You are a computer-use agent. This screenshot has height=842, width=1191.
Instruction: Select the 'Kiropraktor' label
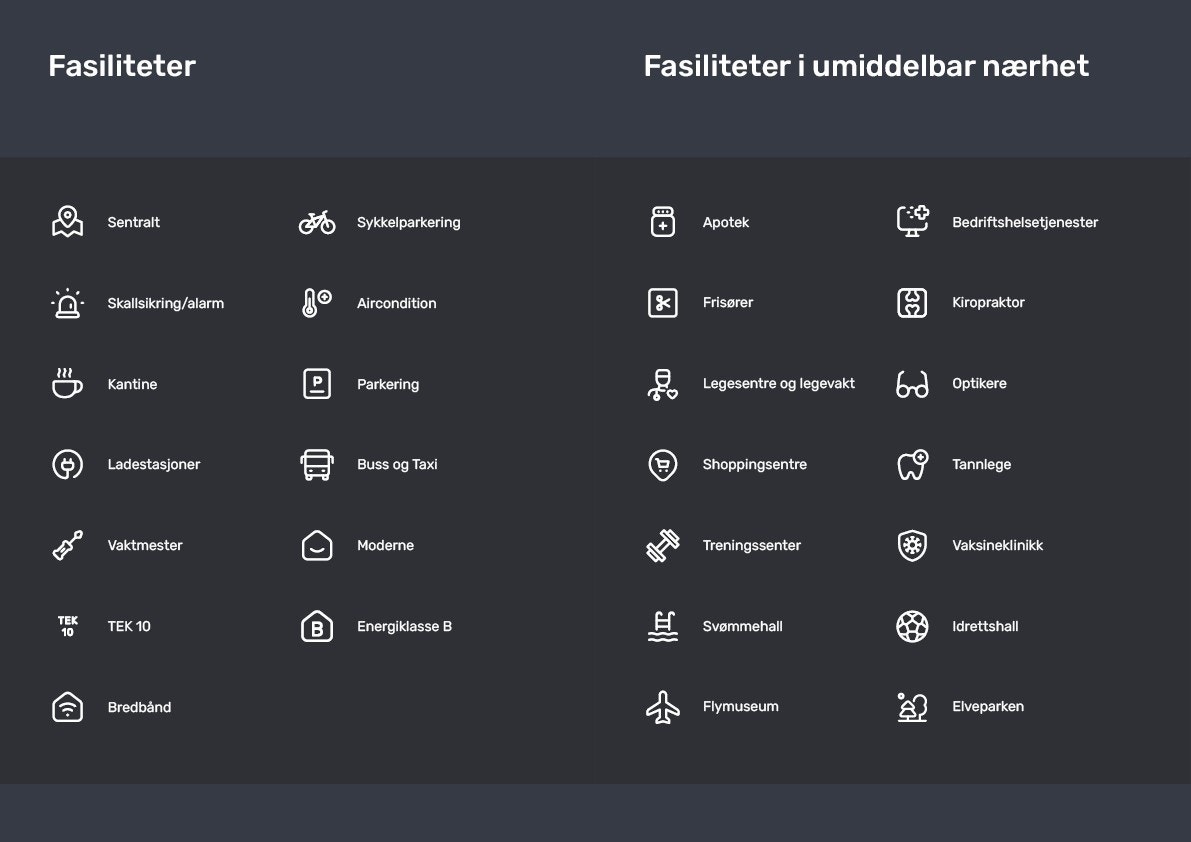(x=988, y=302)
